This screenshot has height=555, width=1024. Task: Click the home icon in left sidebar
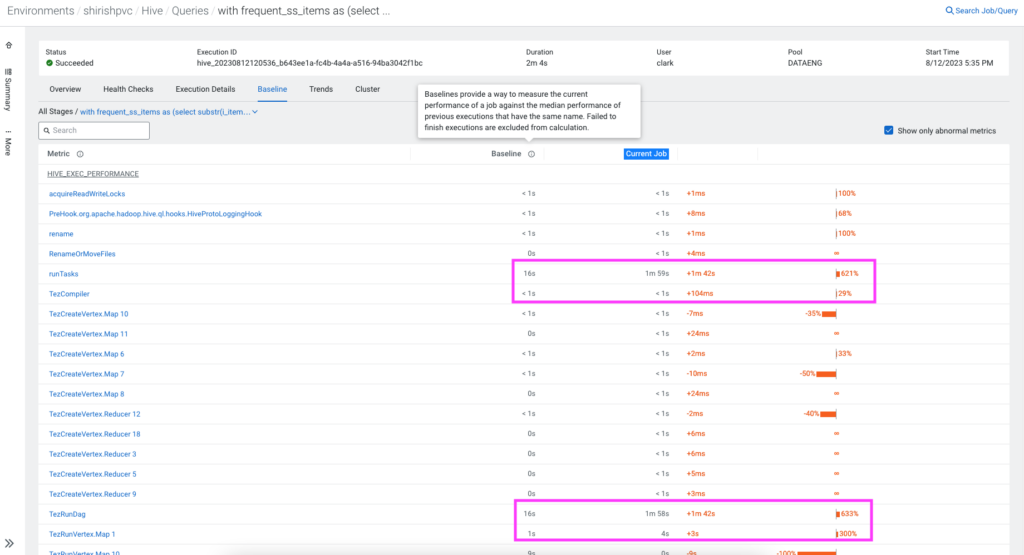[x=9, y=46]
